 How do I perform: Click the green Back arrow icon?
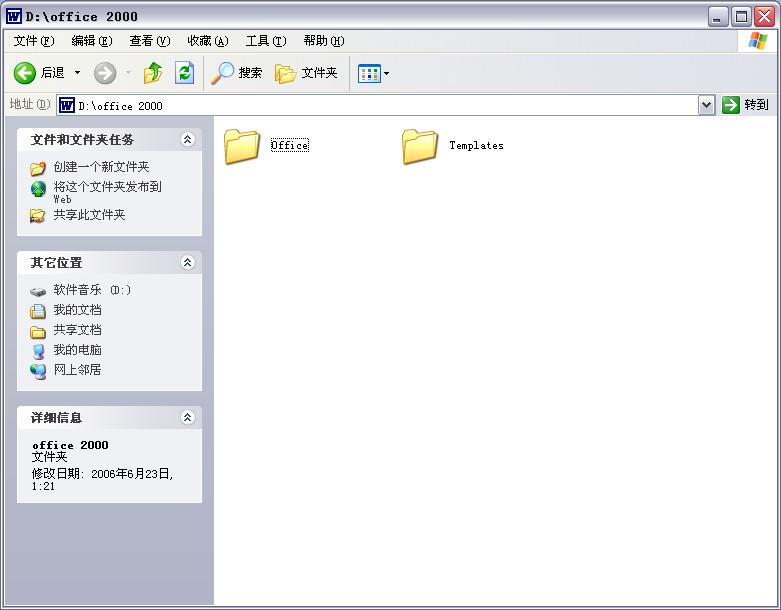(x=24, y=73)
